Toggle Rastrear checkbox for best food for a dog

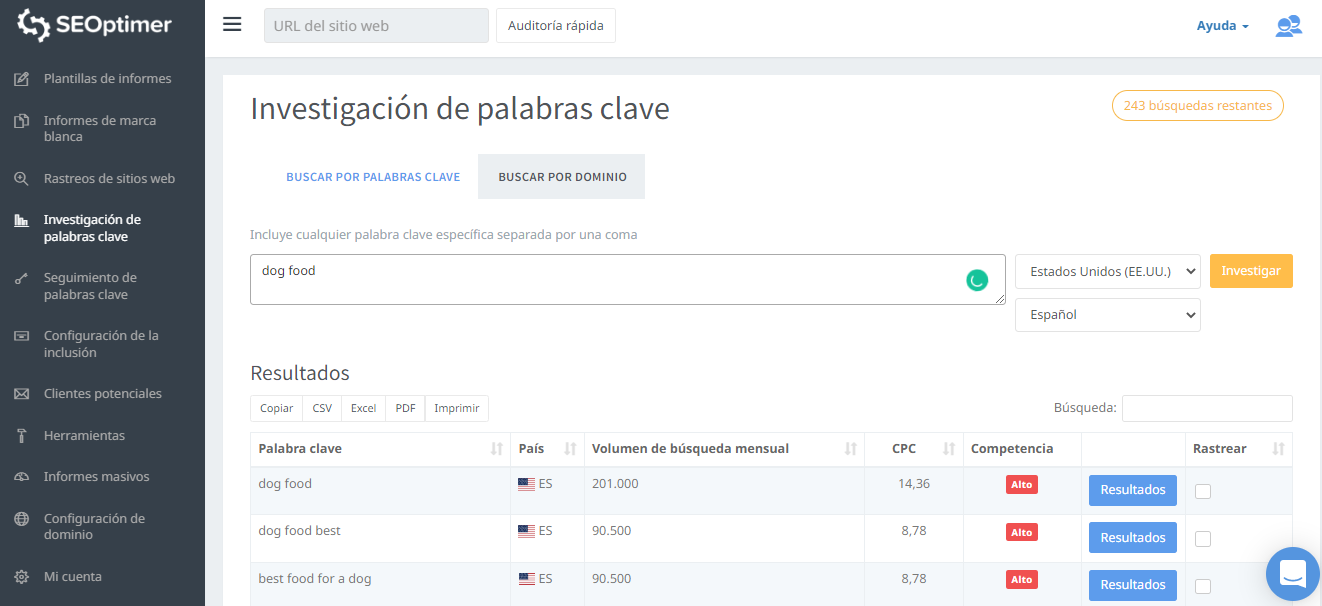pyautogui.click(x=1203, y=586)
